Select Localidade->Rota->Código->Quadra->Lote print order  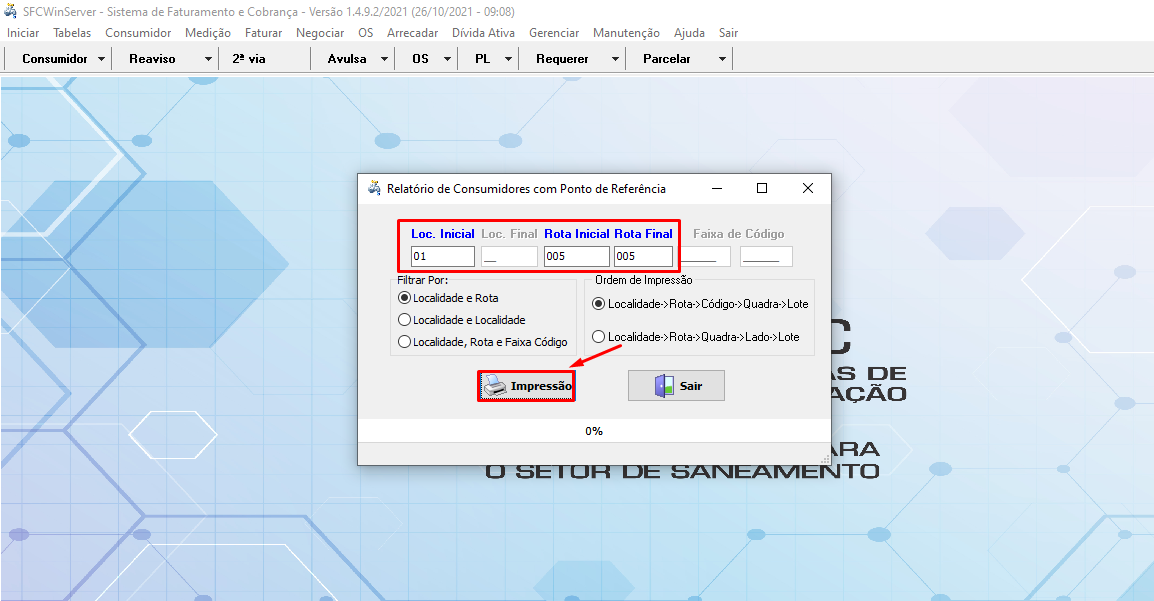pos(599,303)
